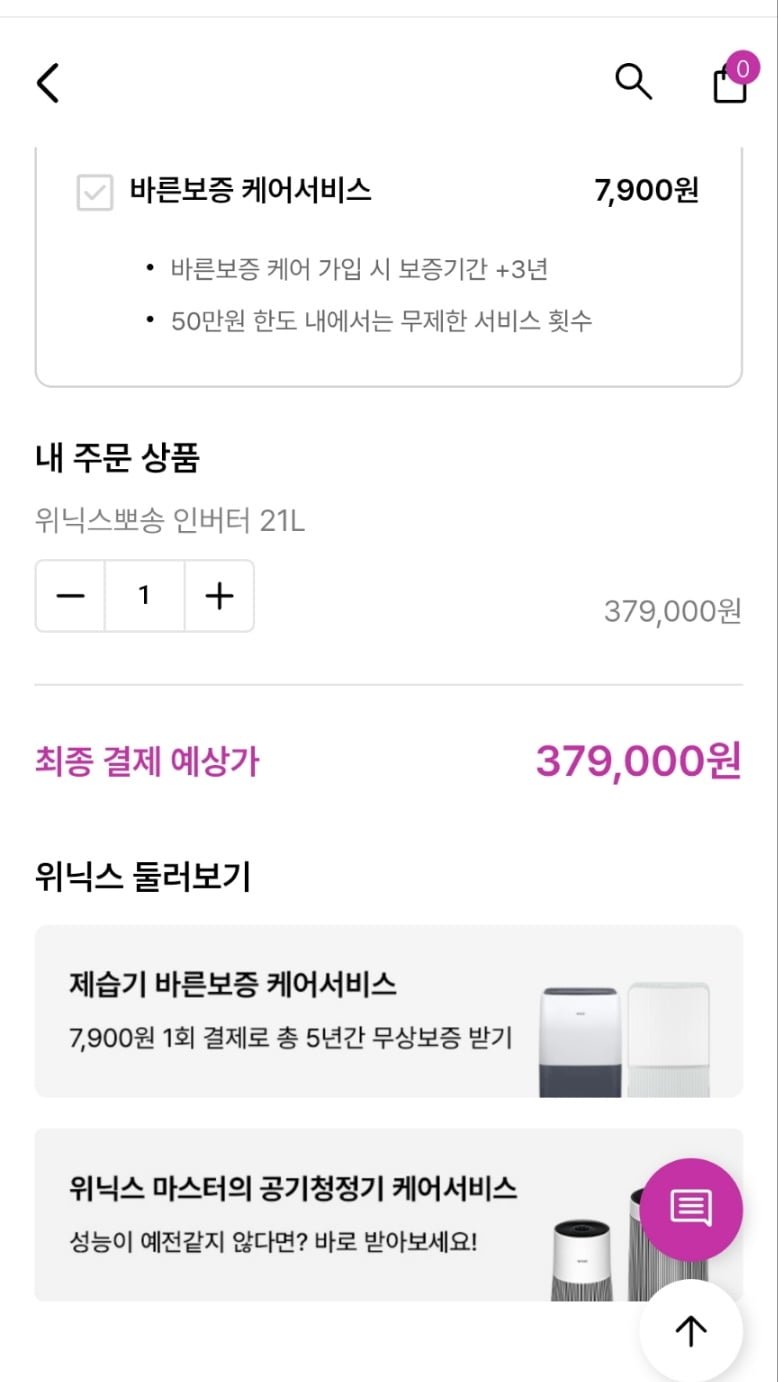778x1382 pixels.
Task: Open the shopping bag cart
Action: (x=730, y=85)
